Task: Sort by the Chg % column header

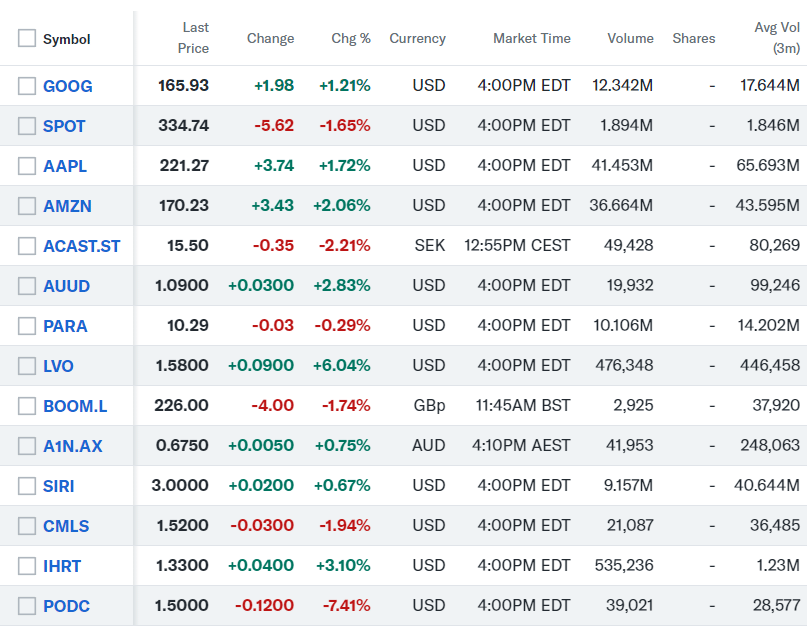Action: pos(351,38)
